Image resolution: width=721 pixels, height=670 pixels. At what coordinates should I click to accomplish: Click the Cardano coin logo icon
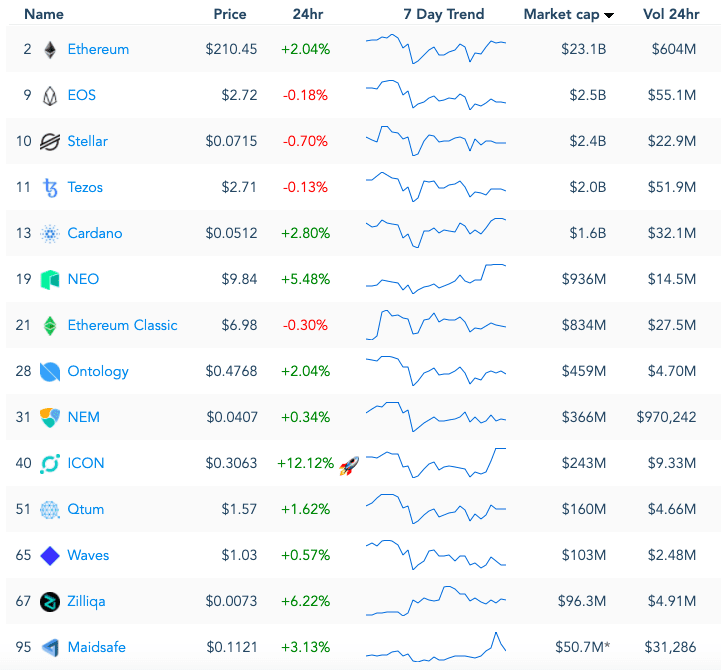pyautogui.click(x=50, y=234)
